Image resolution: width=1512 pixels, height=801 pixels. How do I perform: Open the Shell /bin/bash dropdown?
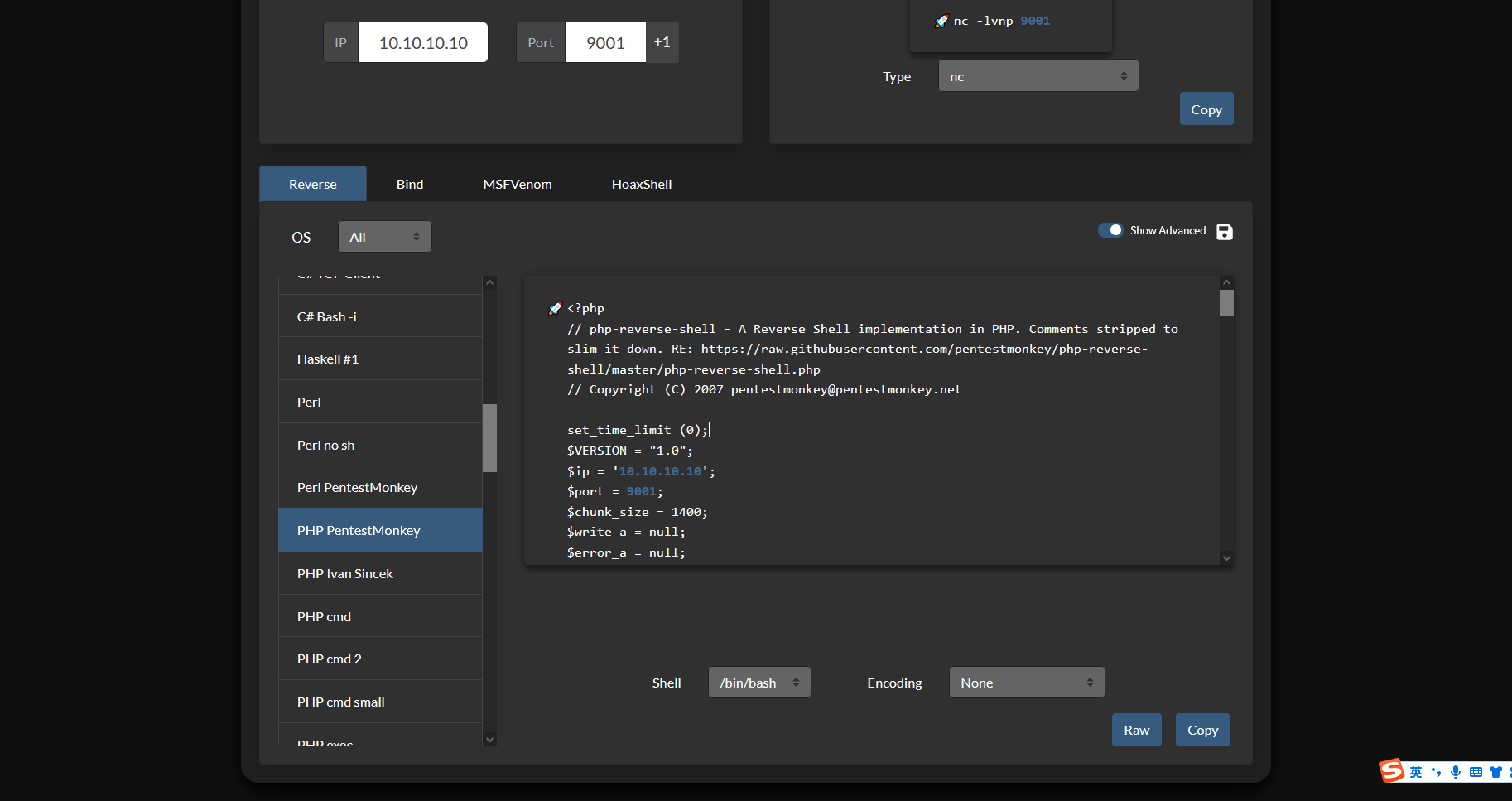(x=759, y=683)
